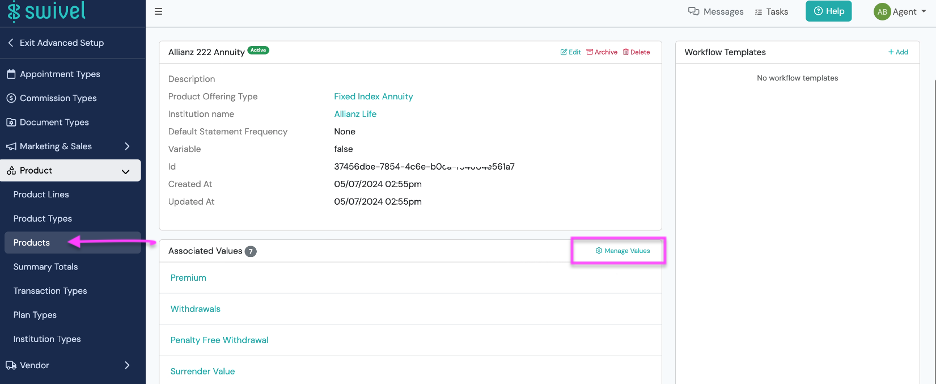
Task: Click the Document Types folder icon
Action: point(11,122)
